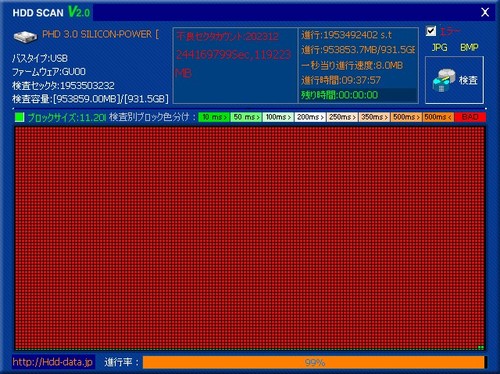Click the 検査容量 [953859.00MB]/[931.5GB] text

[x=90, y=99]
